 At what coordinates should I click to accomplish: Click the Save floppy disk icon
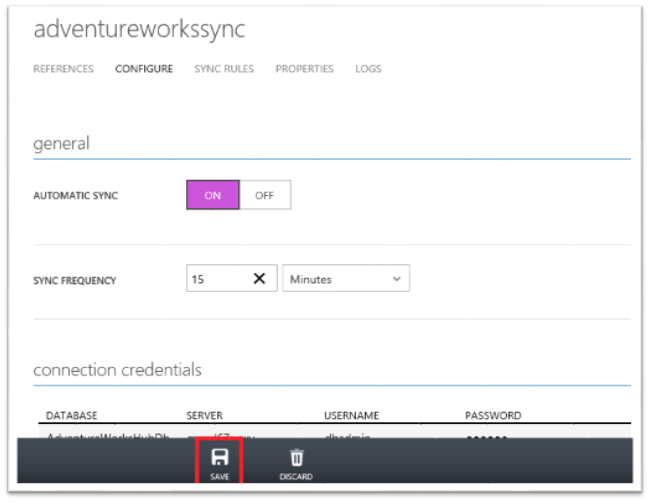click(x=220, y=457)
